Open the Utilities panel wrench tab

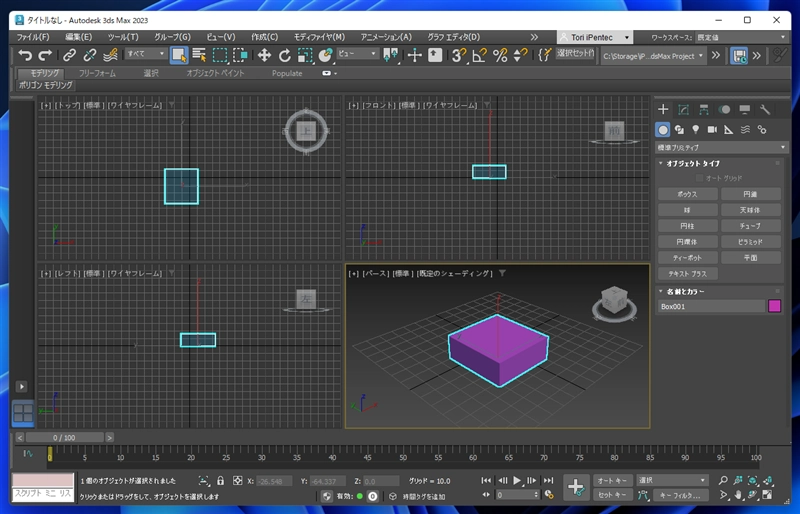764,109
